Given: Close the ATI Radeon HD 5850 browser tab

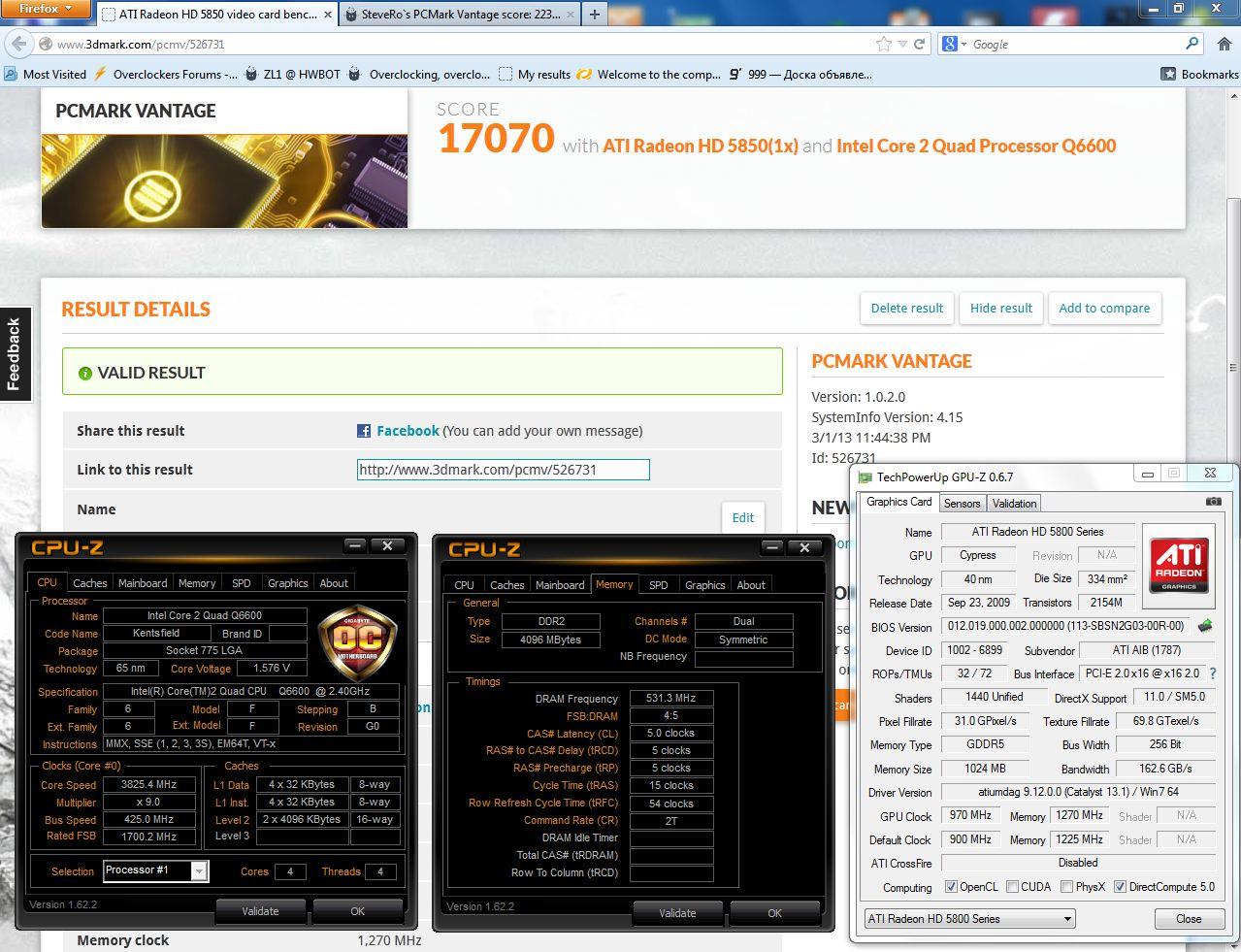Looking at the screenshot, I should point(327,15).
